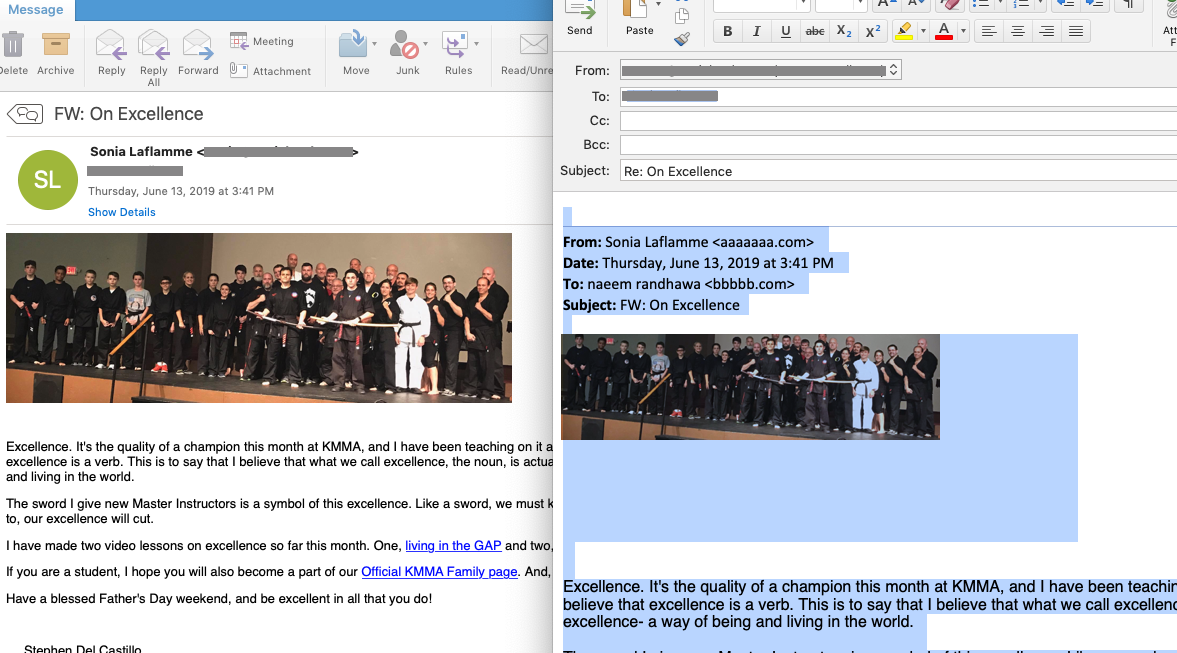This screenshot has height=653, width=1177.
Task: Open the From account selector
Action: 760,71
